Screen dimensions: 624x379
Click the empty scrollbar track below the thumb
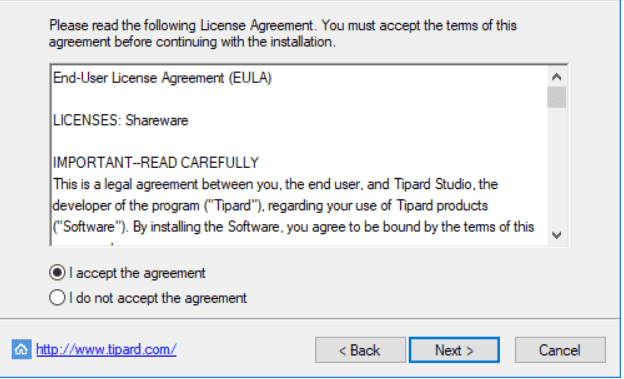tap(556, 167)
